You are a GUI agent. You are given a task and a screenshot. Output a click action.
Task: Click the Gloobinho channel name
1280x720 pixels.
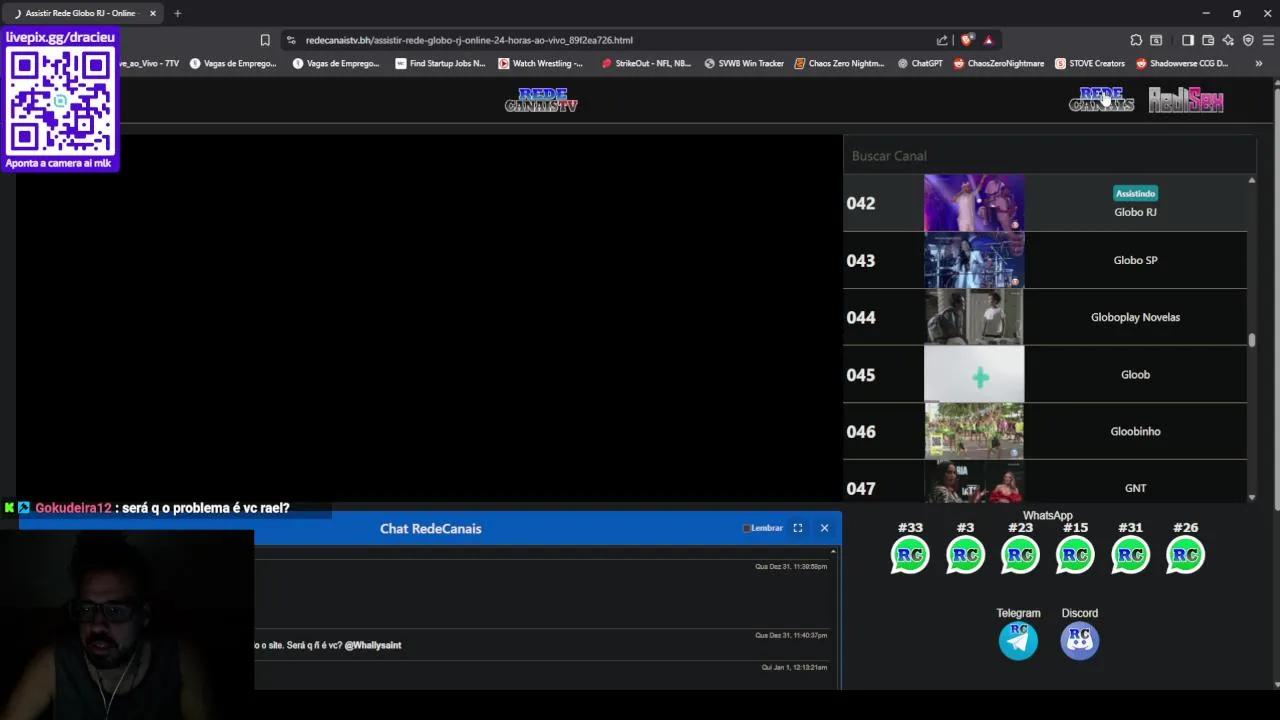(x=1135, y=431)
